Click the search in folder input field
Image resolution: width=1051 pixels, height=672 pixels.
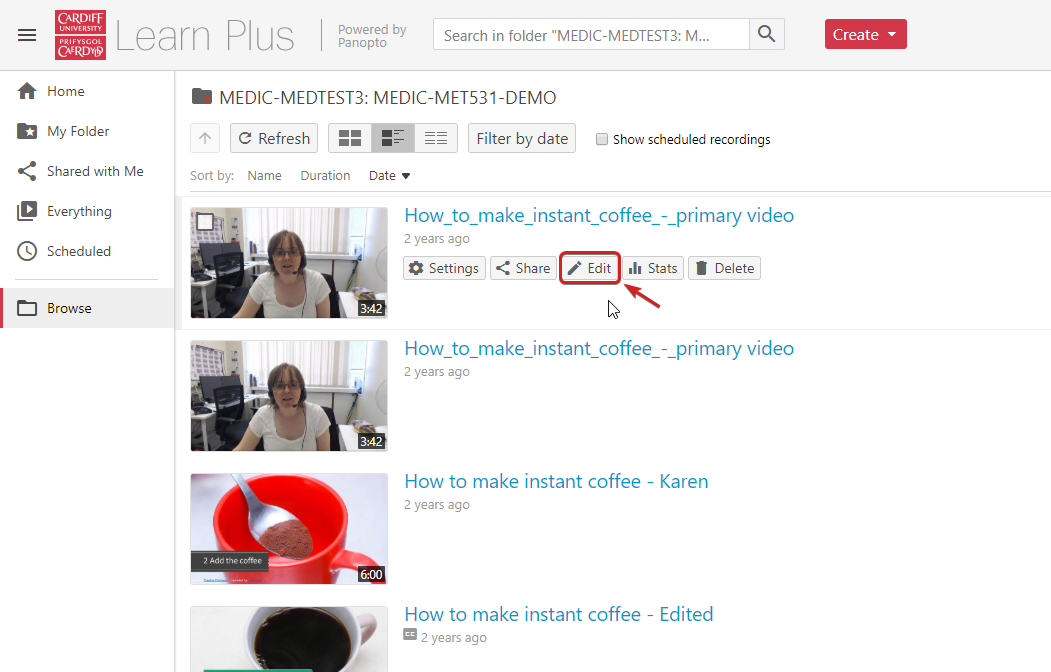pyautogui.click(x=591, y=34)
